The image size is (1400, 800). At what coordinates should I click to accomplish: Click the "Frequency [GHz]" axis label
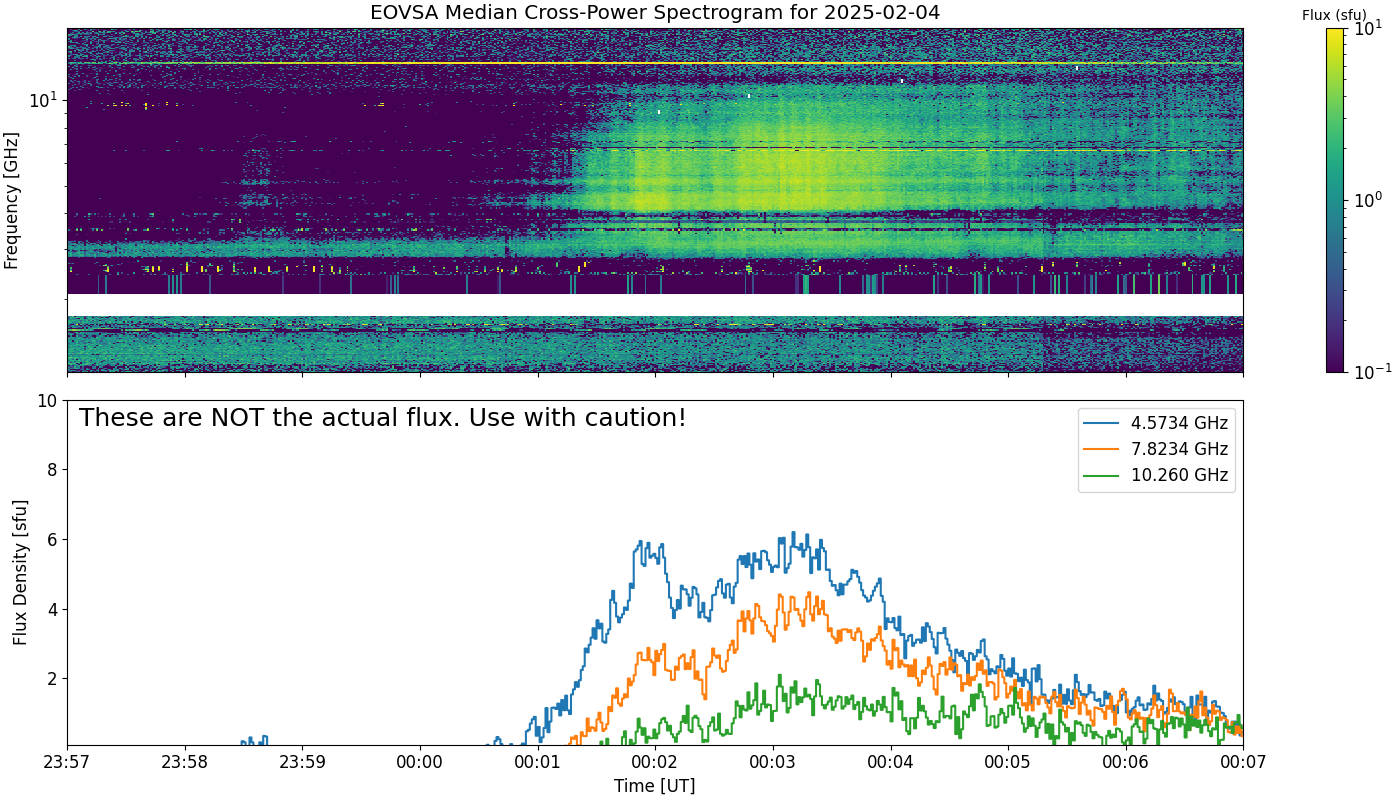tap(12, 200)
